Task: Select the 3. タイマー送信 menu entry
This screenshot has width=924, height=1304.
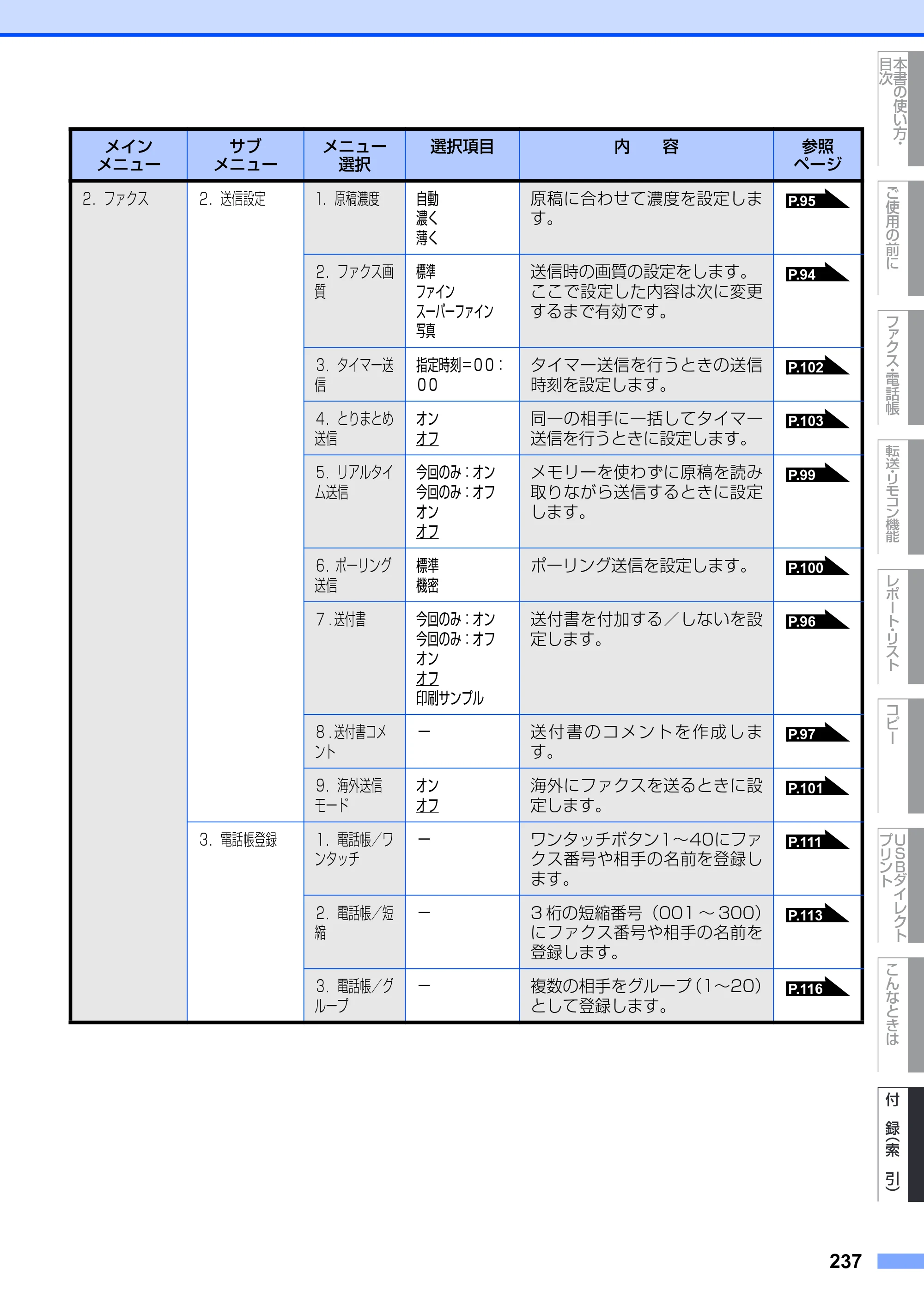Action: (x=354, y=374)
